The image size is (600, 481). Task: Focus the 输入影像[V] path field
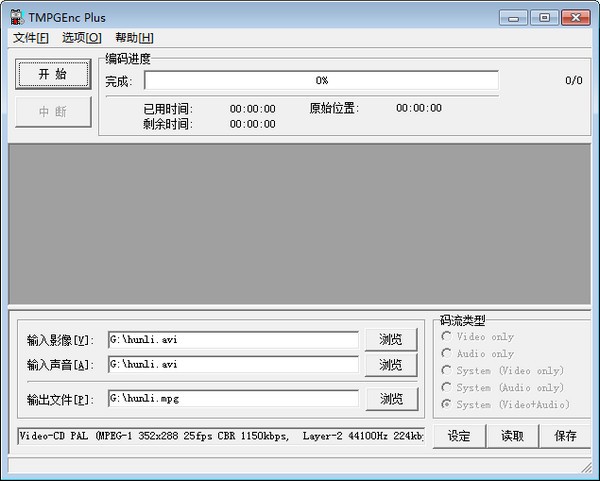(x=233, y=340)
